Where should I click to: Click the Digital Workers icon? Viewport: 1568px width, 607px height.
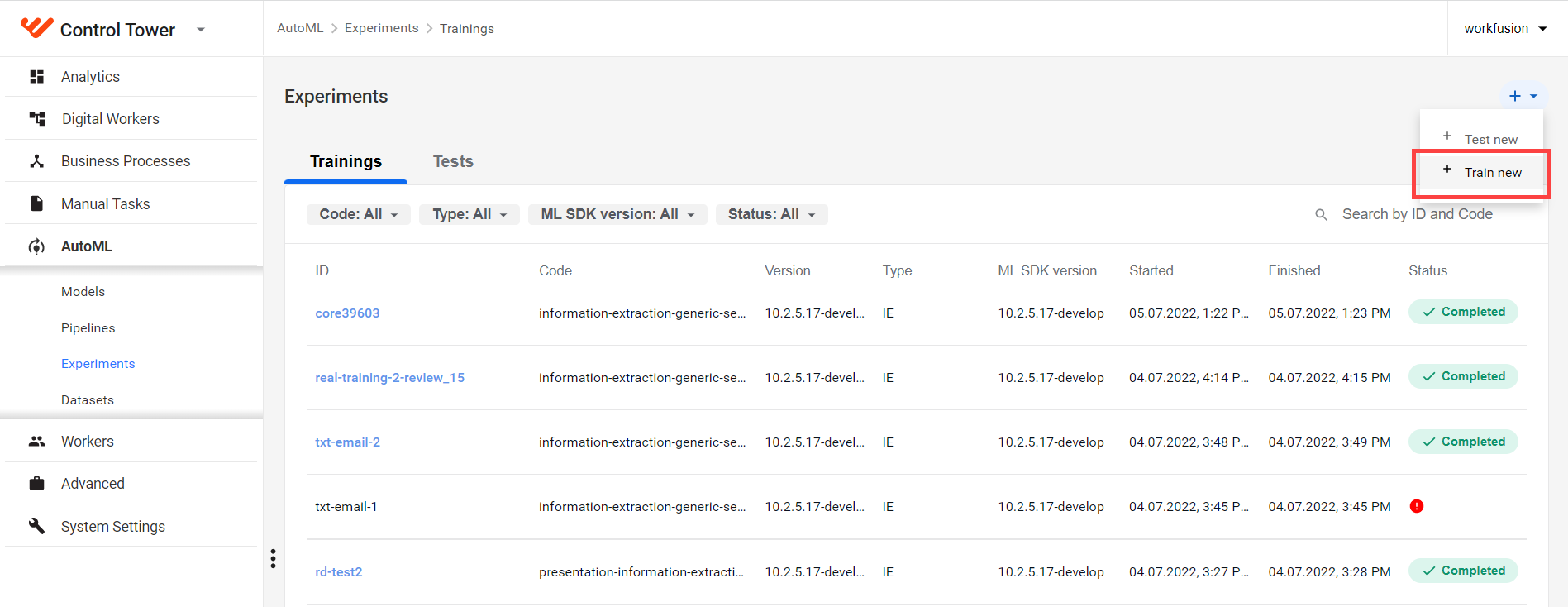click(x=37, y=119)
